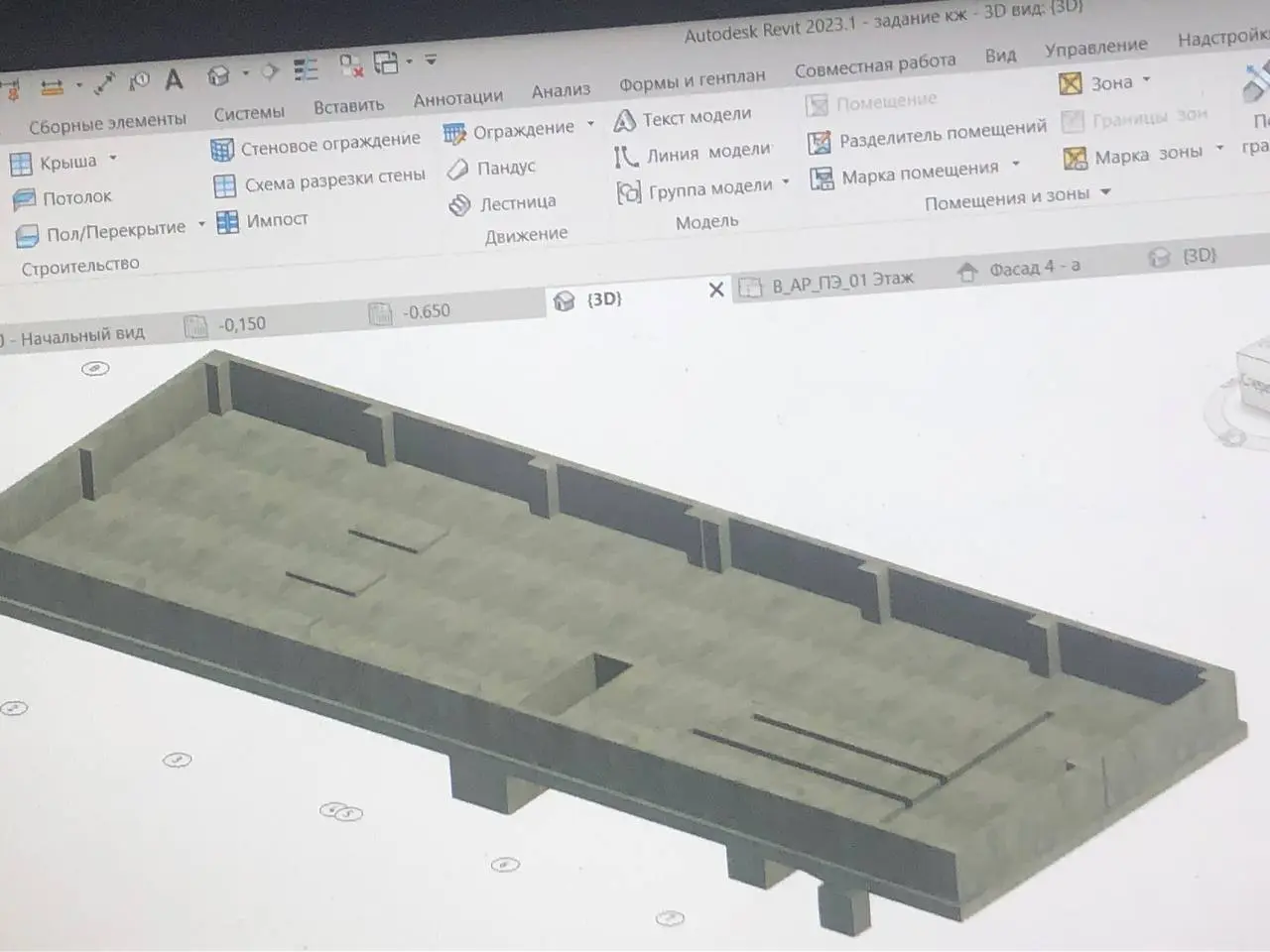The image size is (1270, 952).
Task: Expand the Ограждение railing dropdown arrow
Action: point(590,124)
